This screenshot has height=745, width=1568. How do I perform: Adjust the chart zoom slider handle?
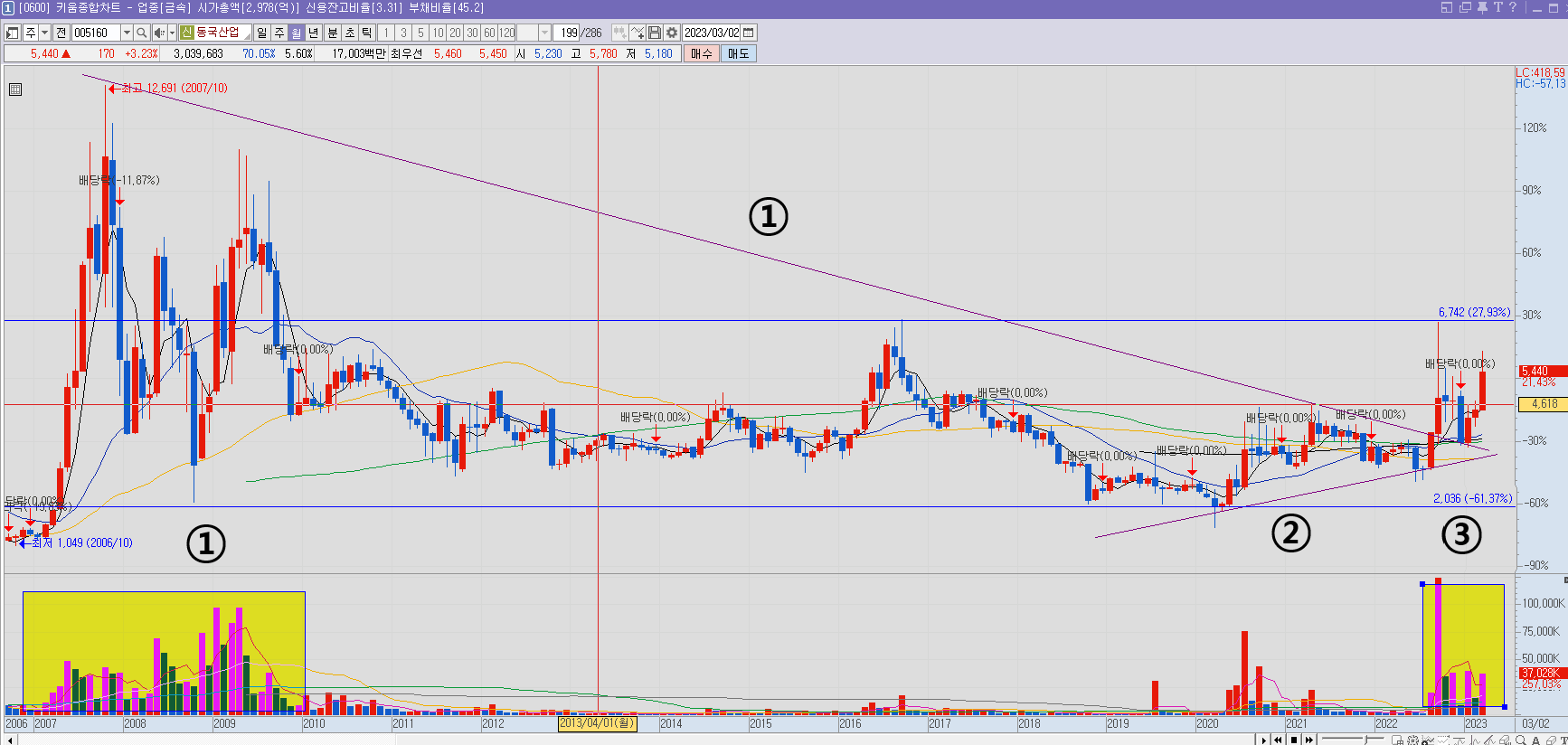1365,740
